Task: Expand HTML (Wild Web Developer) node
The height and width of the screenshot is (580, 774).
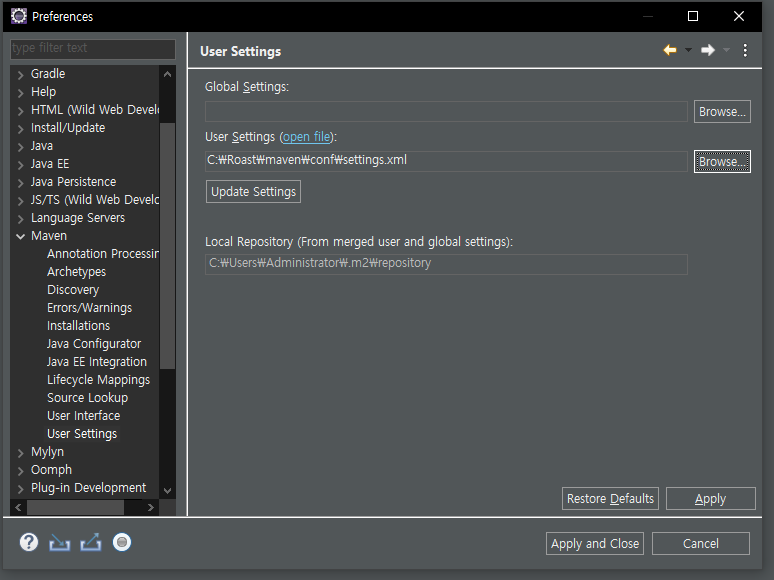Action: (20, 111)
